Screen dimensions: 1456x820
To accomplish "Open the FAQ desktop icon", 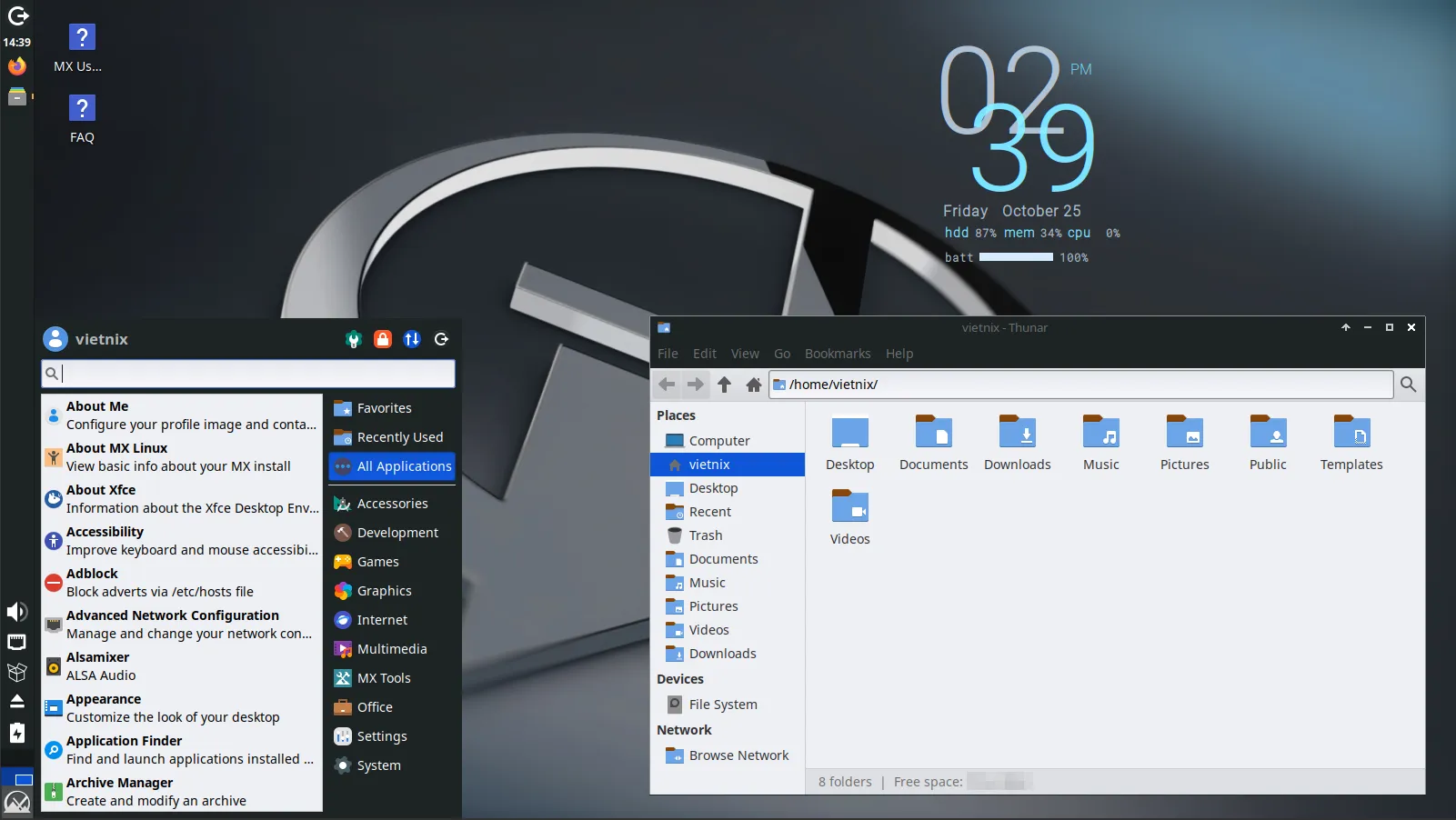I will point(82,108).
